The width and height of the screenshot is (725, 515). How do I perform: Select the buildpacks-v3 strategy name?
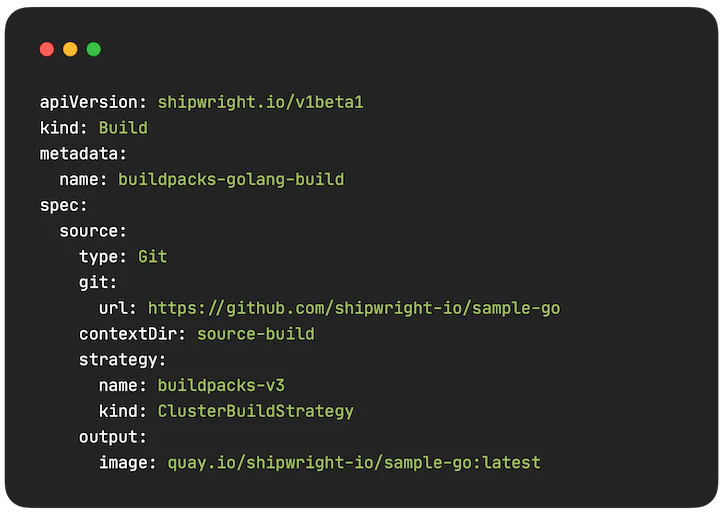[x=221, y=386]
